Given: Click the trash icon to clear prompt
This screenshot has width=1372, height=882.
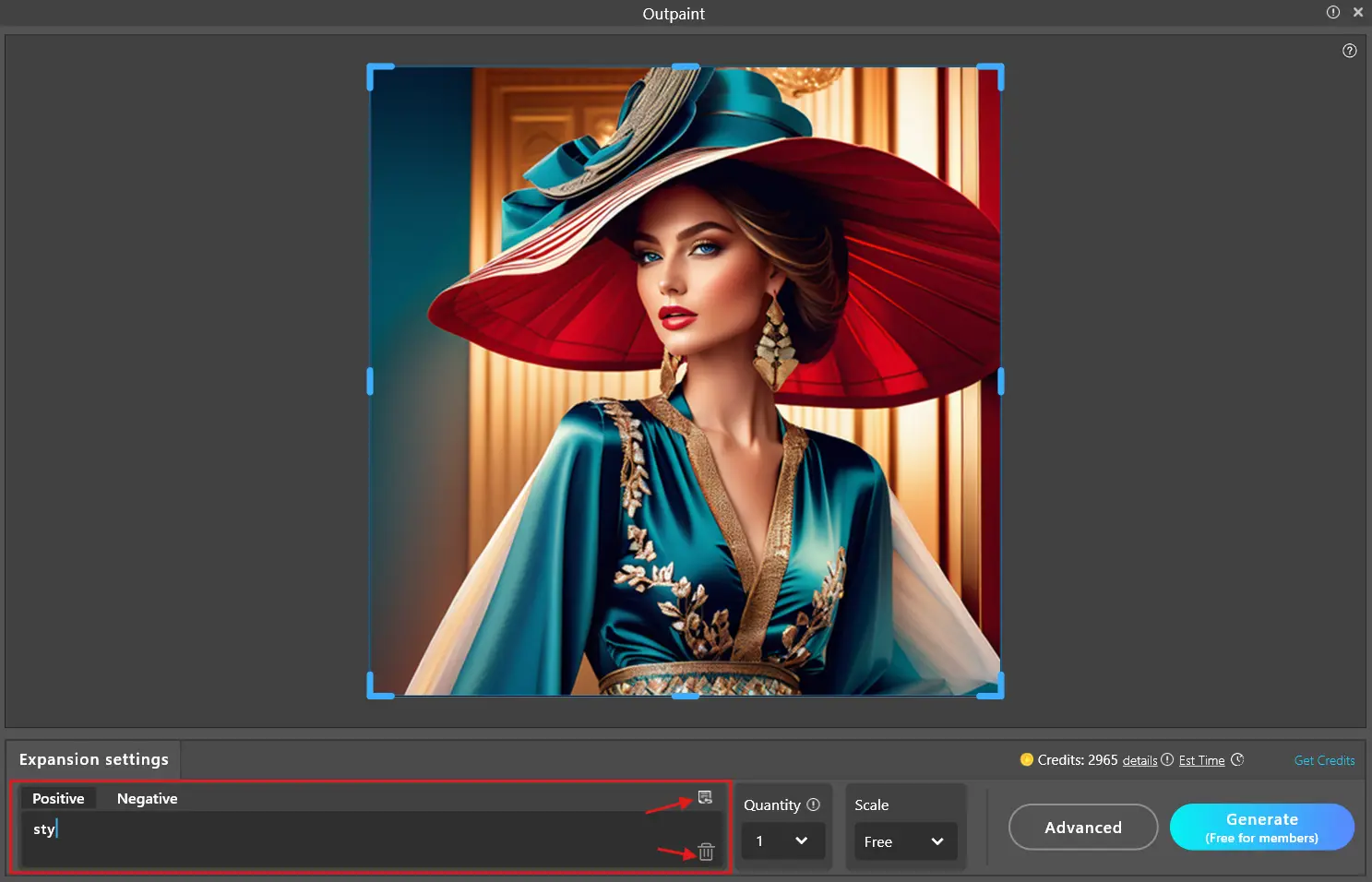Looking at the screenshot, I should point(706,852).
